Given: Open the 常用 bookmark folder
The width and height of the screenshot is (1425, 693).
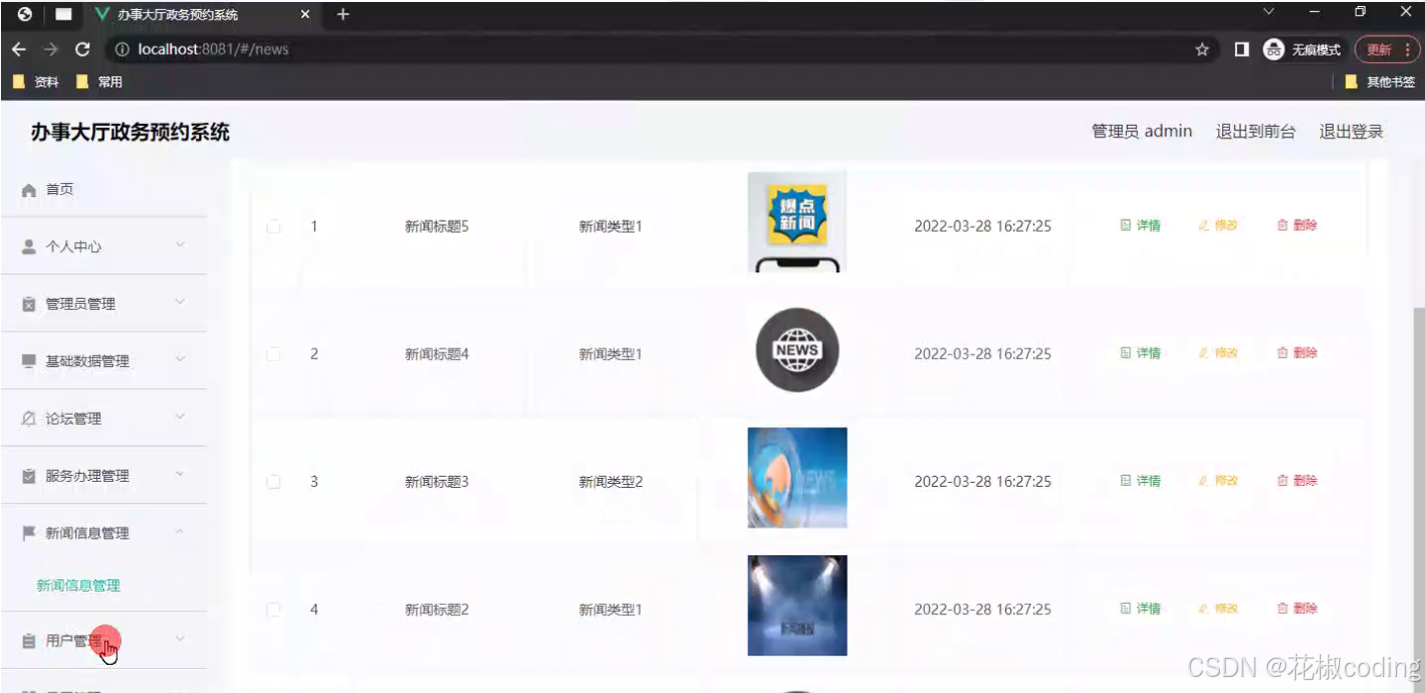Looking at the screenshot, I should tap(99, 82).
